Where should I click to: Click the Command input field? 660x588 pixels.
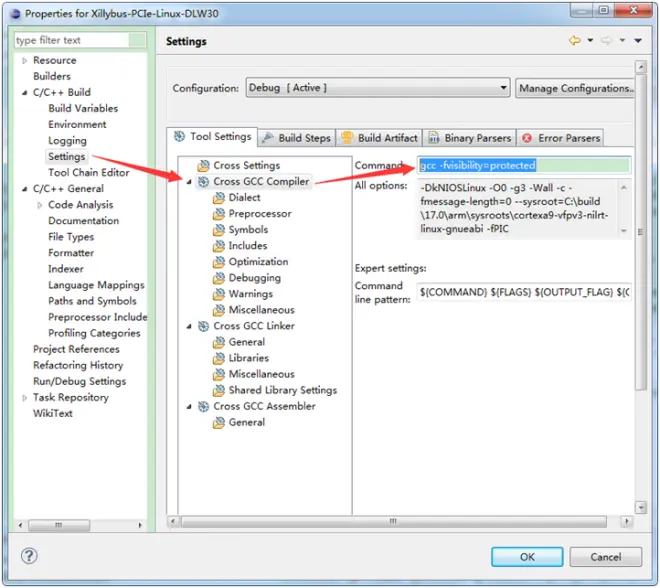click(524, 165)
